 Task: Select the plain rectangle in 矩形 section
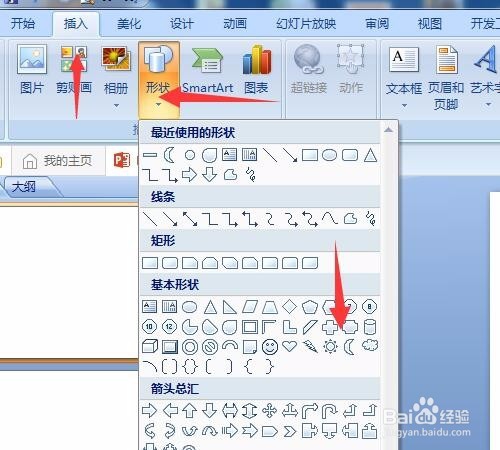[150, 263]
